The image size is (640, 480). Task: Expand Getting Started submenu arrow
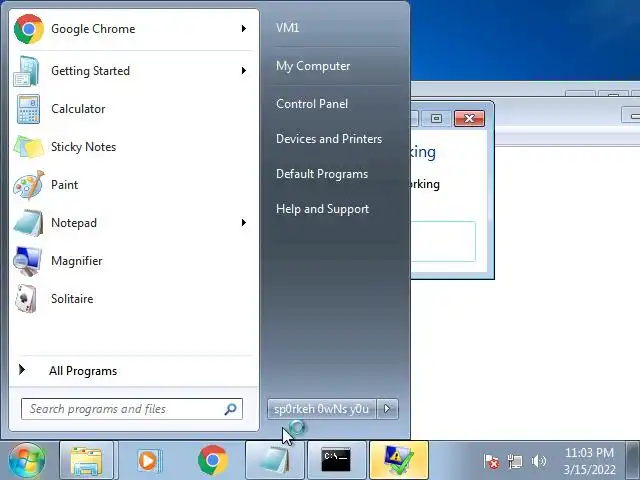[x=244, y=71]
